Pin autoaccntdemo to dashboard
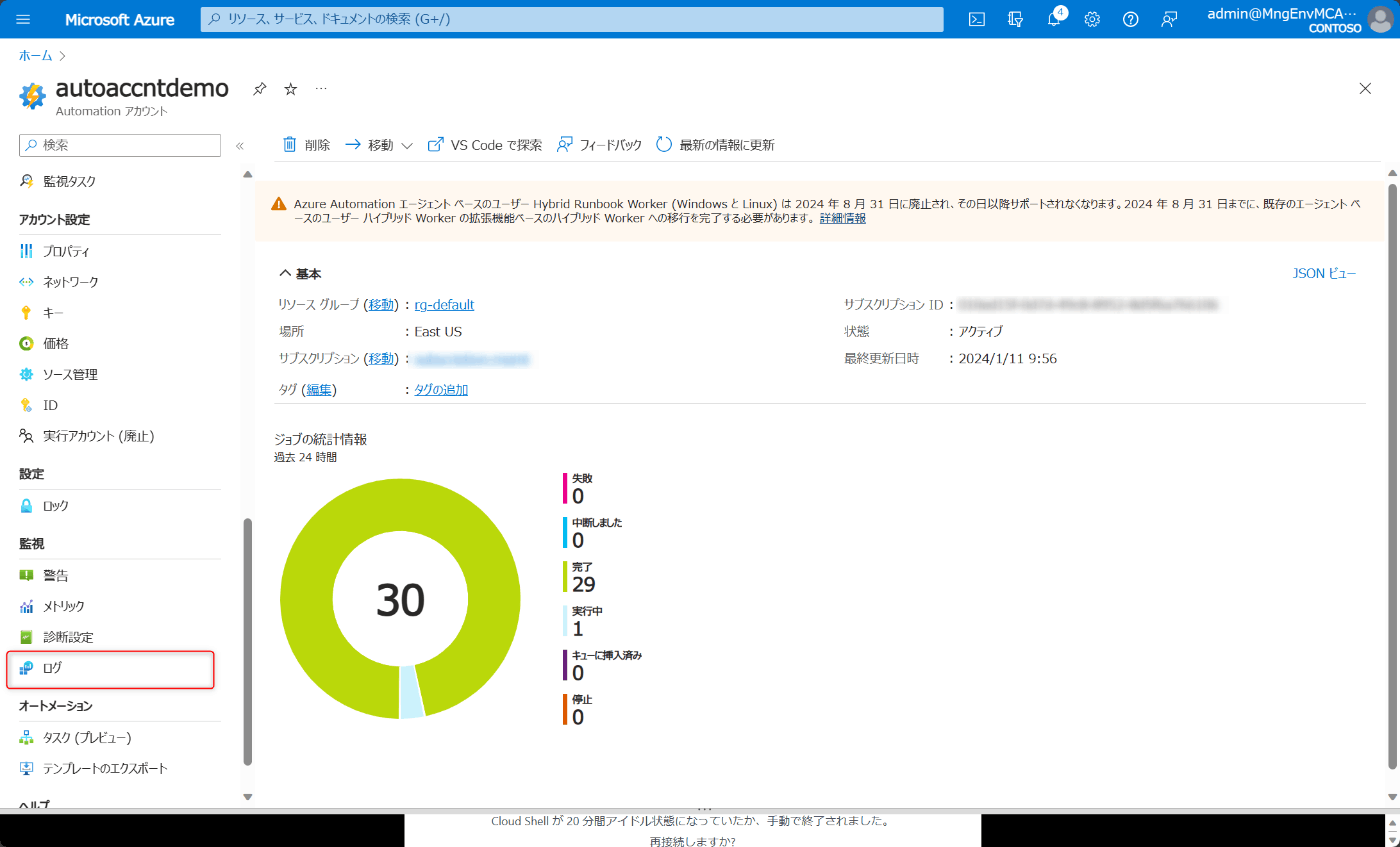Viewport: 1400px width, 847px height. click(260, 89)
